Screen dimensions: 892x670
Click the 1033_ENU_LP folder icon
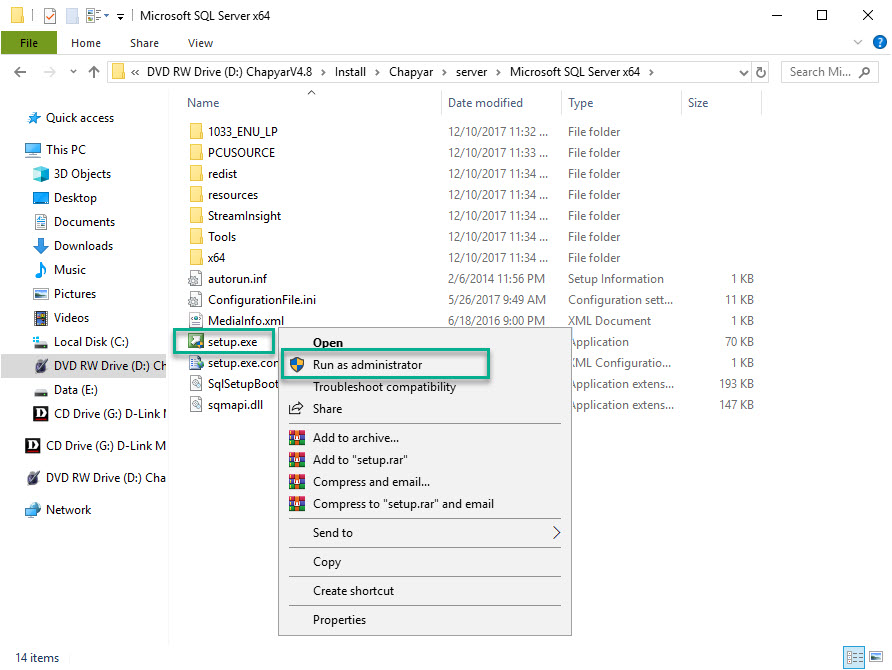coord(196,132)
